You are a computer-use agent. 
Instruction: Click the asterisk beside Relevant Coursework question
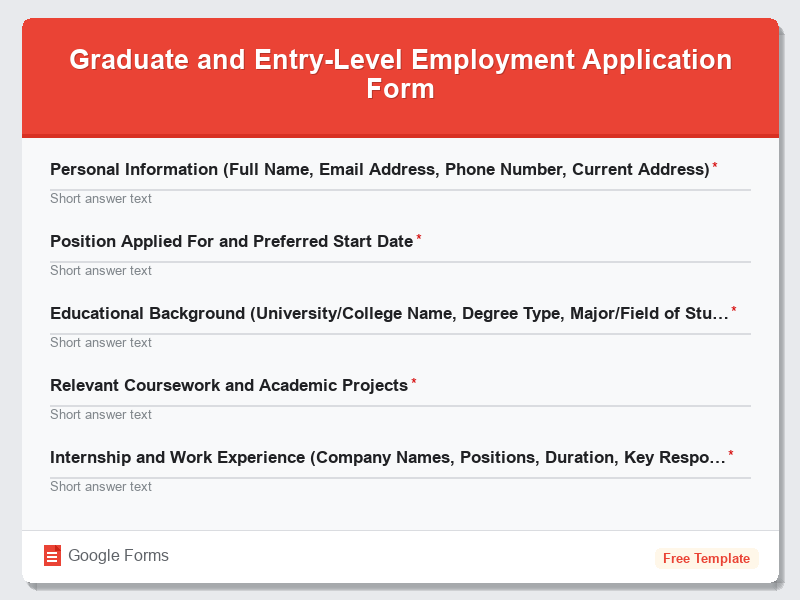pyautogui.click(x=414, y=379)
